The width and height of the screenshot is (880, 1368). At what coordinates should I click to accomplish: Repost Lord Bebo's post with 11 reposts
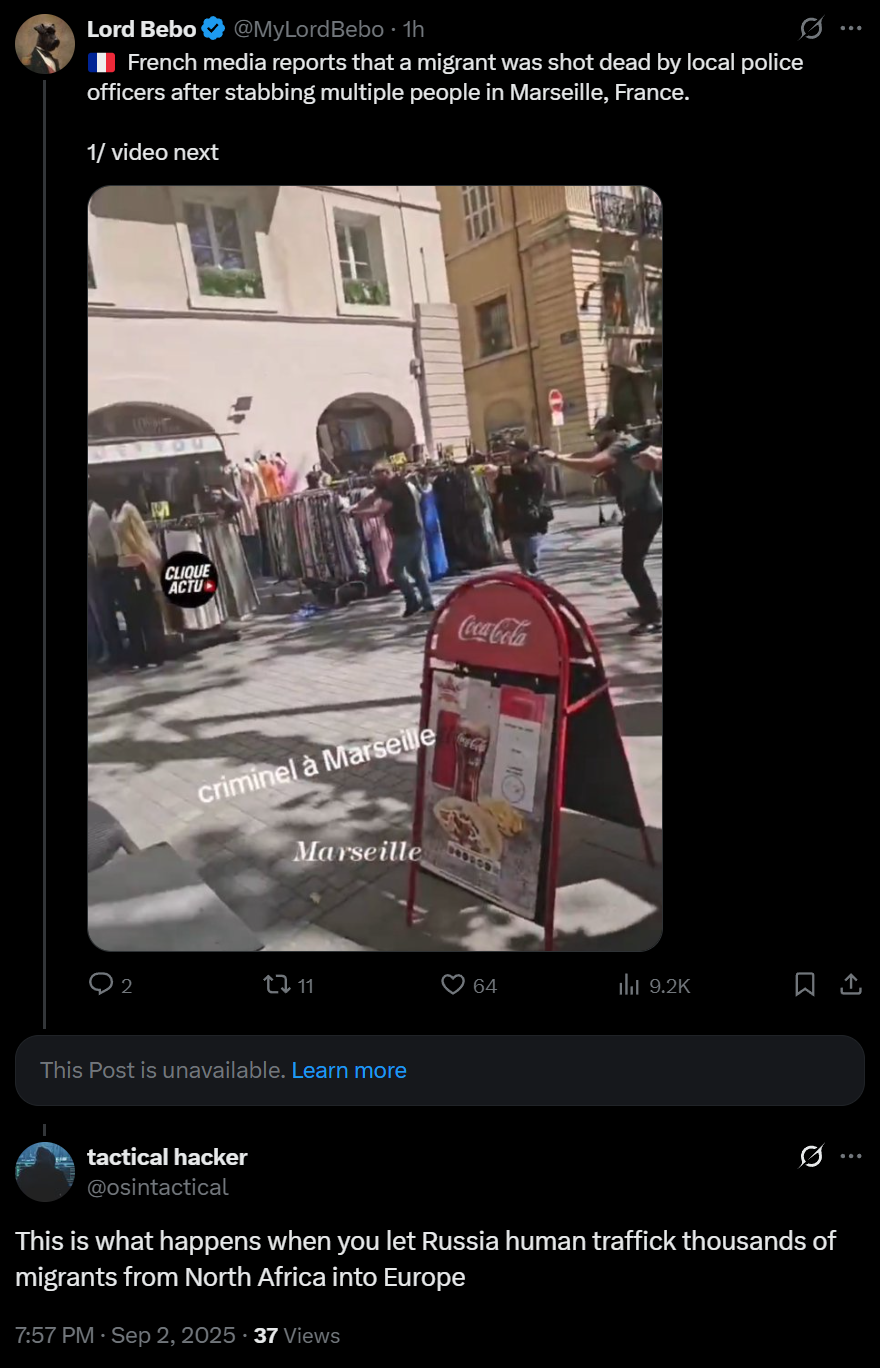[288, 985]
